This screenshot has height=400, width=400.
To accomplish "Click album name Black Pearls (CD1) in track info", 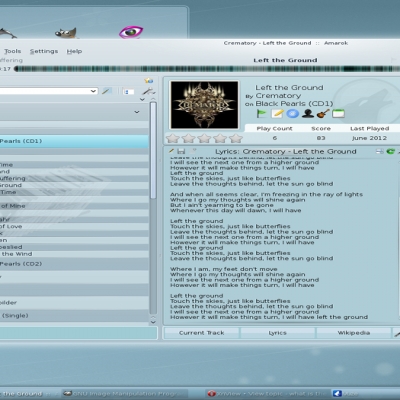I will pyautogui.click(x=294, y=104).
